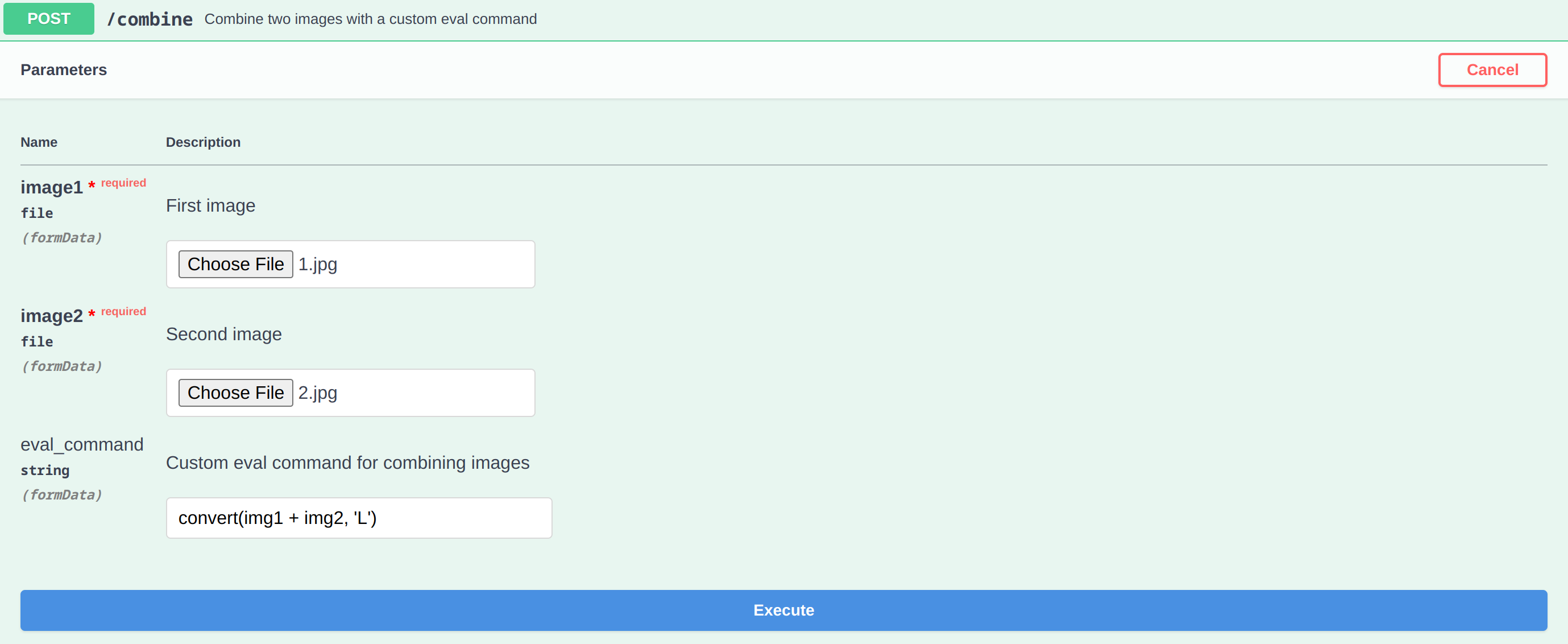The height and width of the screenshot is (644, 1568).
Task: Click the 2.jpg selected file name
Action: (318, 393)
